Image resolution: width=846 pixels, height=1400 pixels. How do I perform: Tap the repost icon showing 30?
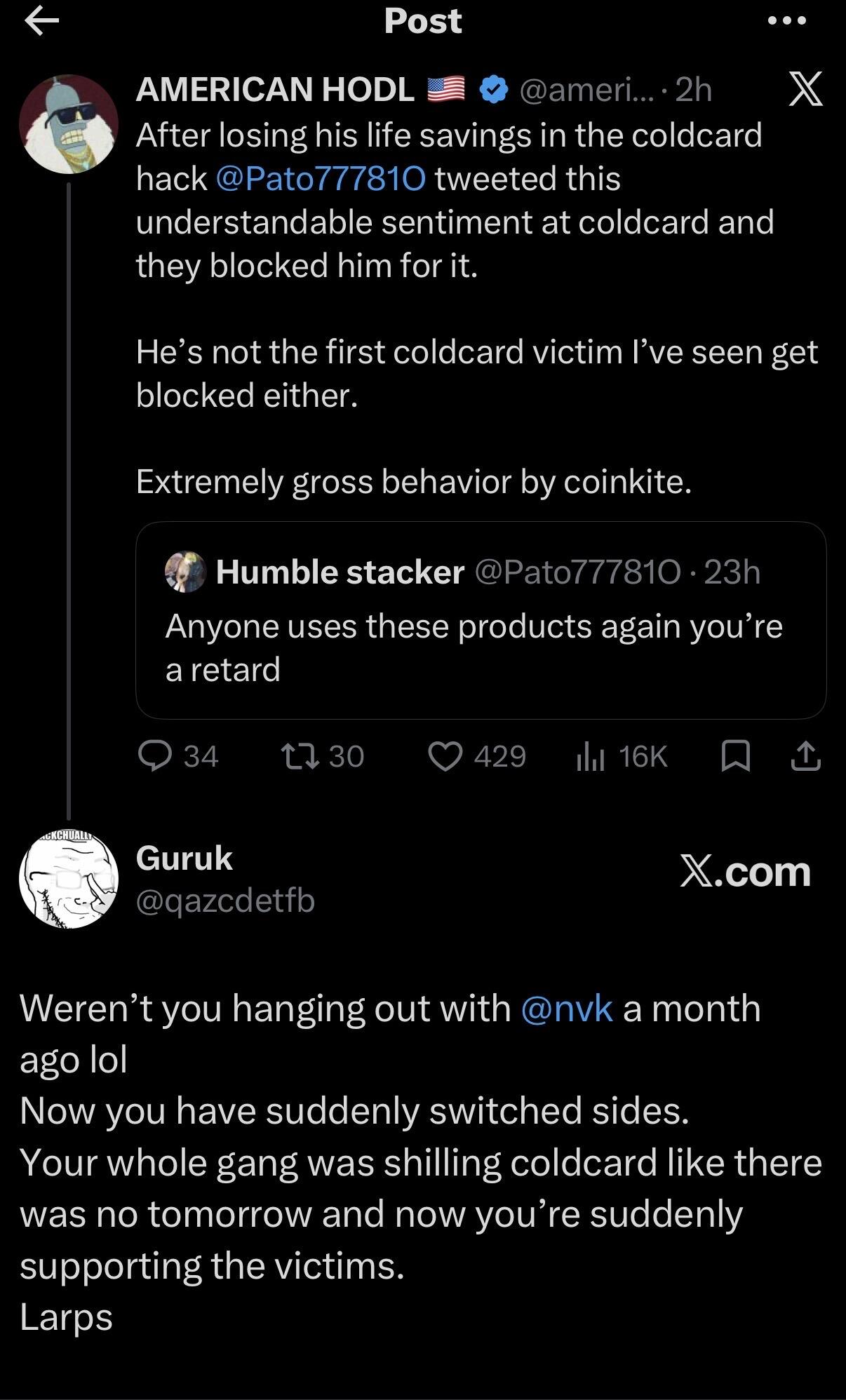click(x=323, y=756)
